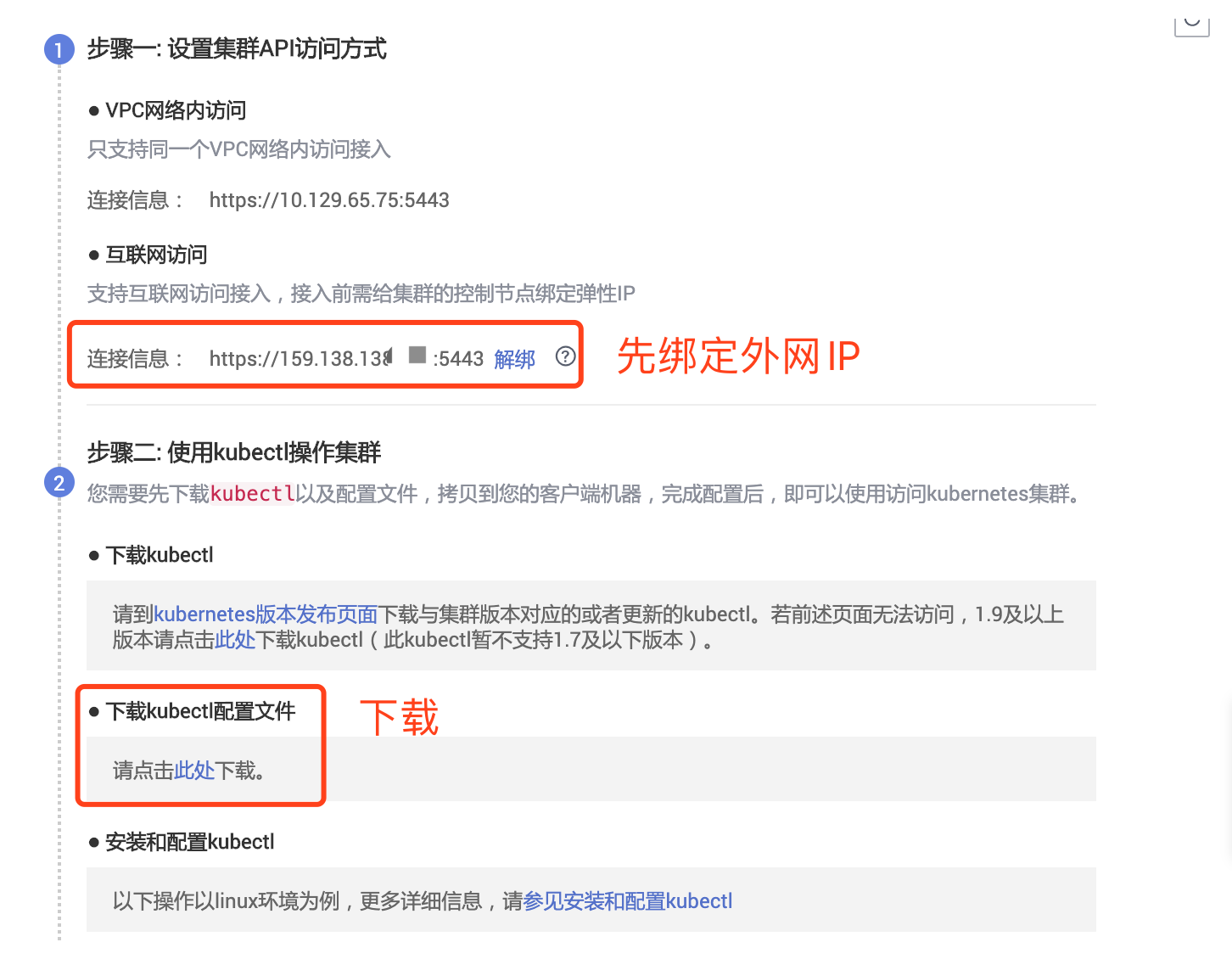The width and height of the screenshot is (1232, 959).
Task: Click the 步骤一: 设置集群API访问方式 title
Action: (237, 48)
